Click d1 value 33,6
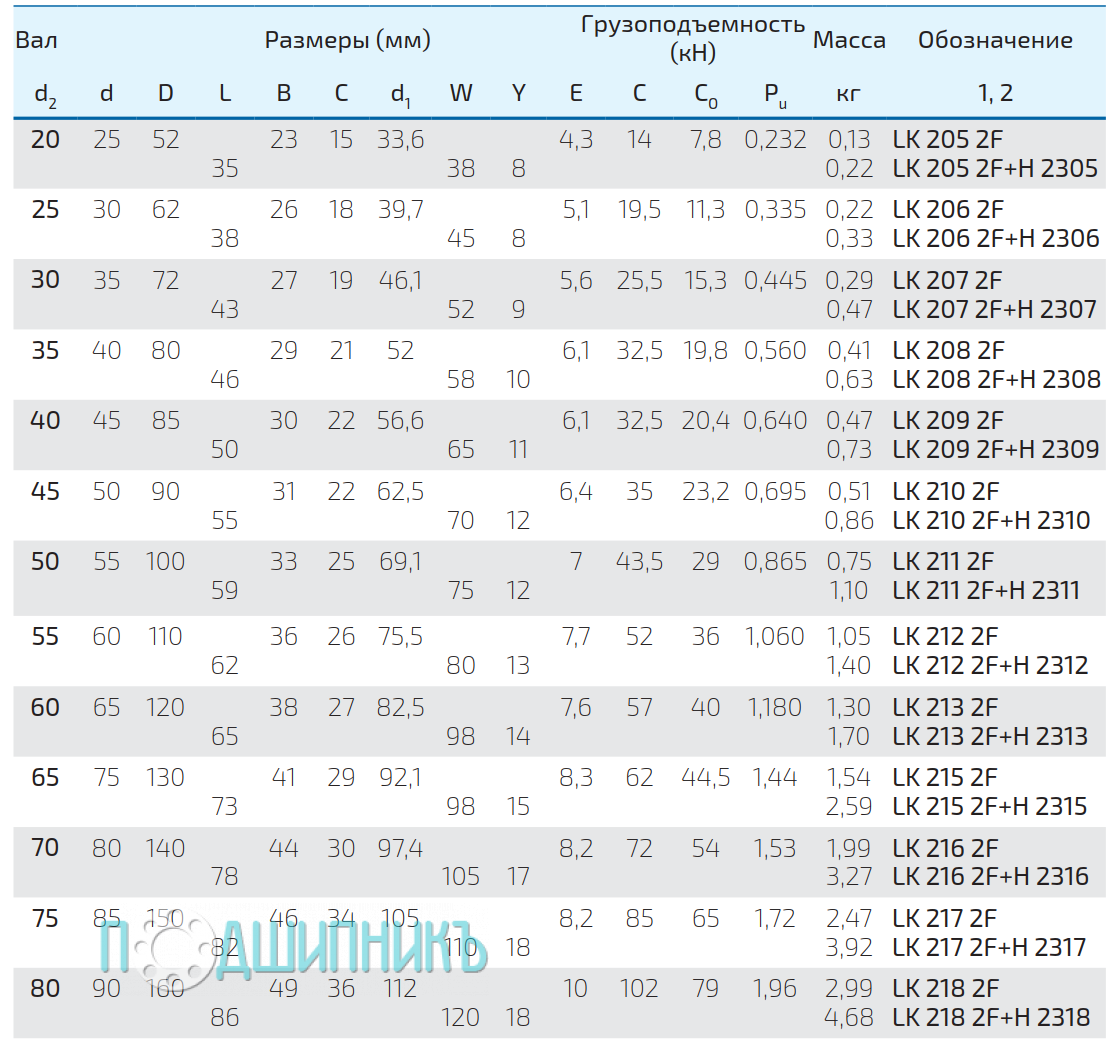Screen dimensions: 1113x1046 pos(400,140)
